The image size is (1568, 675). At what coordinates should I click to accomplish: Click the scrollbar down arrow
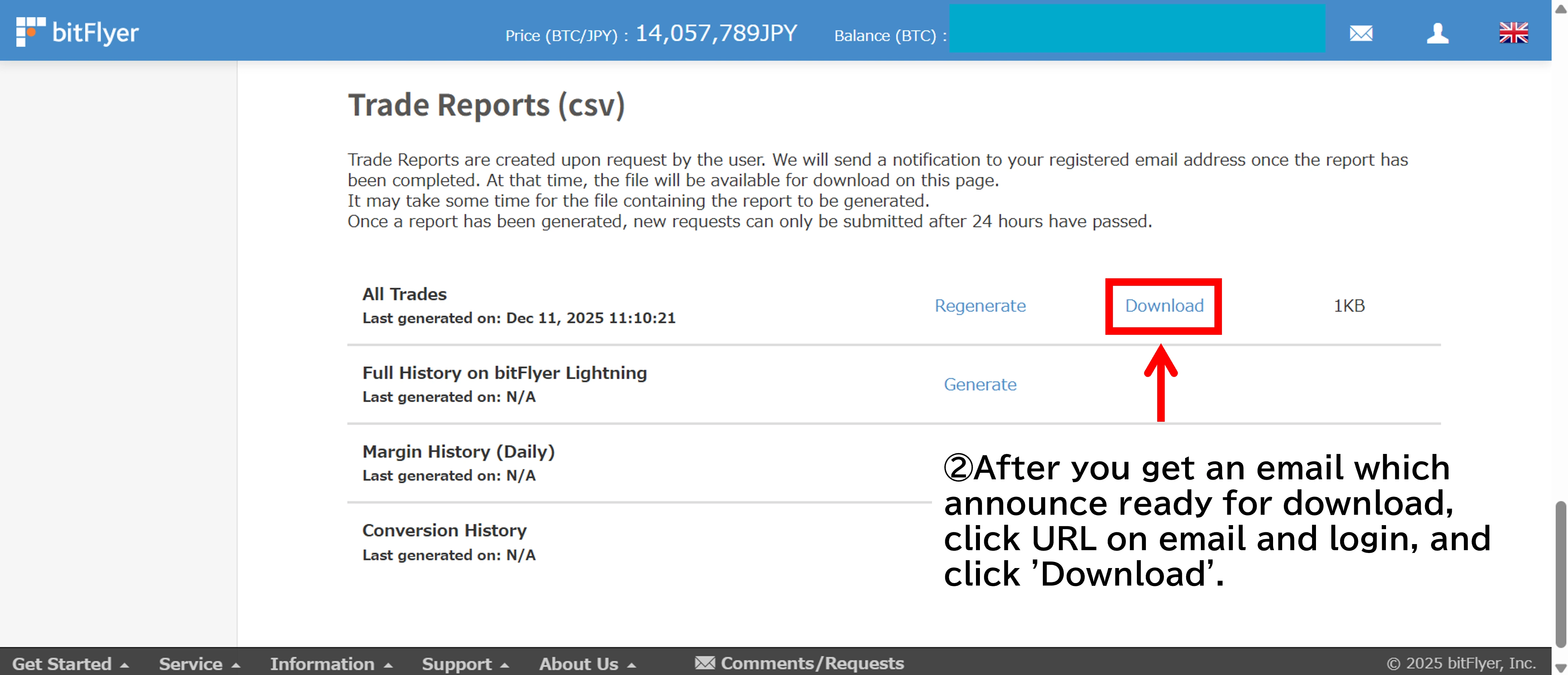pyautogui.click(x=1560, y=668)
